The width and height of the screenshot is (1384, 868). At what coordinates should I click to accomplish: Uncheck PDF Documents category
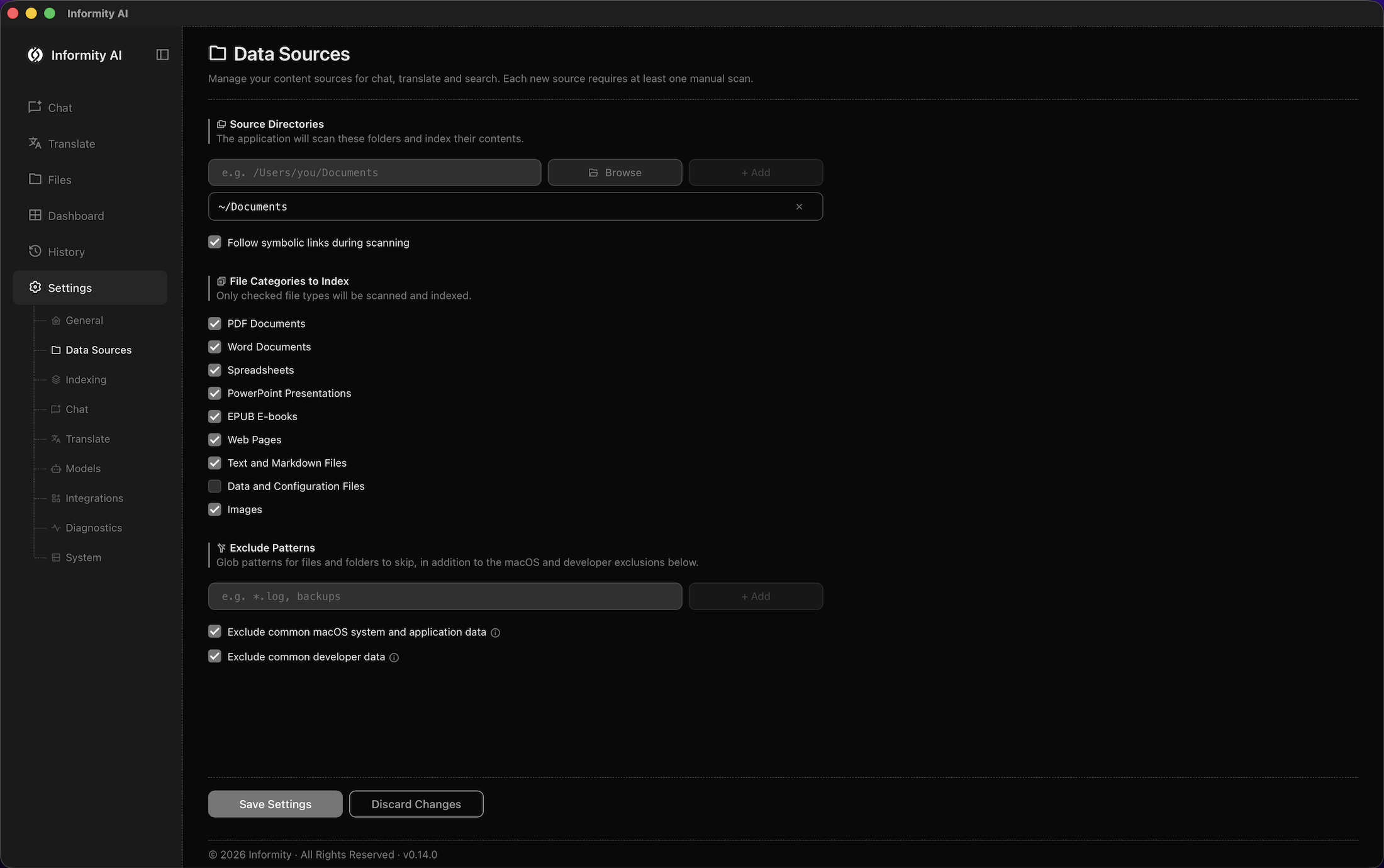click(x=215, y=323)
